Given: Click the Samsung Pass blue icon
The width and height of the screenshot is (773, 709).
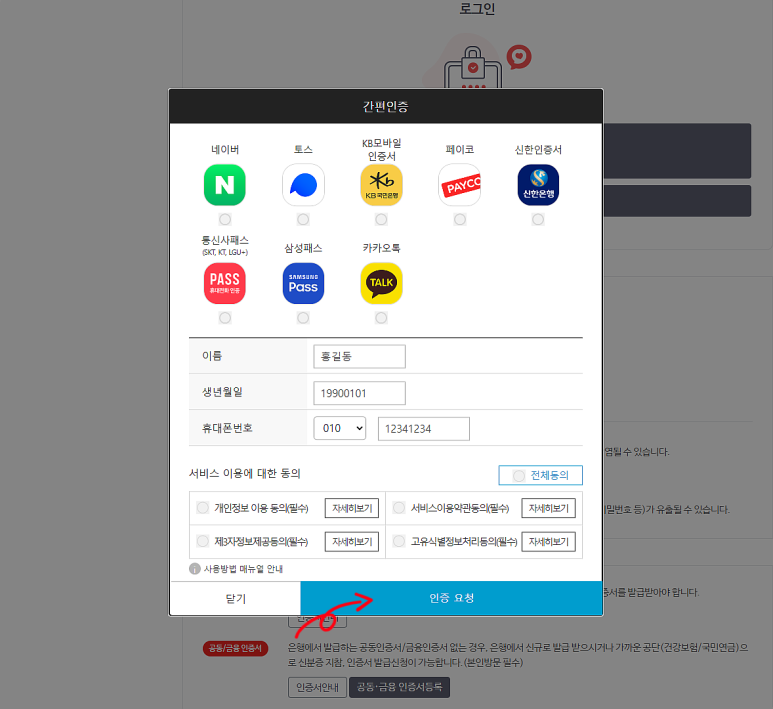Looking at the screenshot, I should point(303,284).
